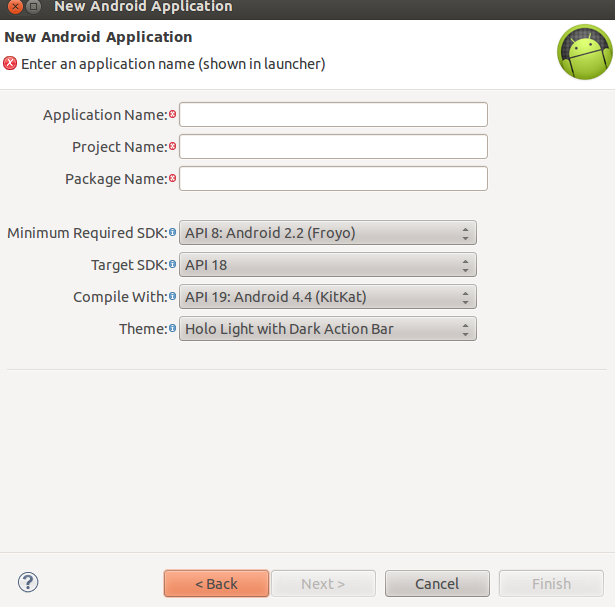Open the Compile With dropdown
The width and height of the screenshot is (615, 607).
pos(328,297)
